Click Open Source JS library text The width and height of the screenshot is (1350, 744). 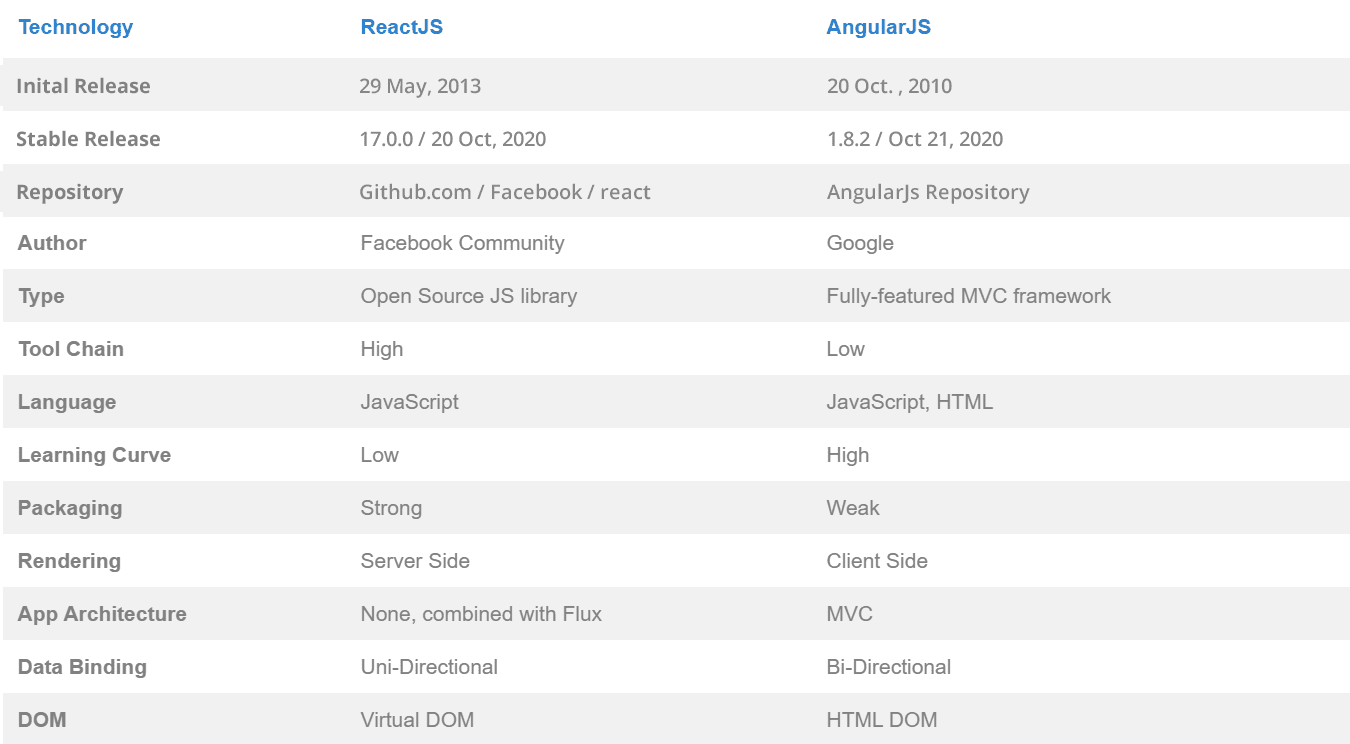[x=468, y=296]
